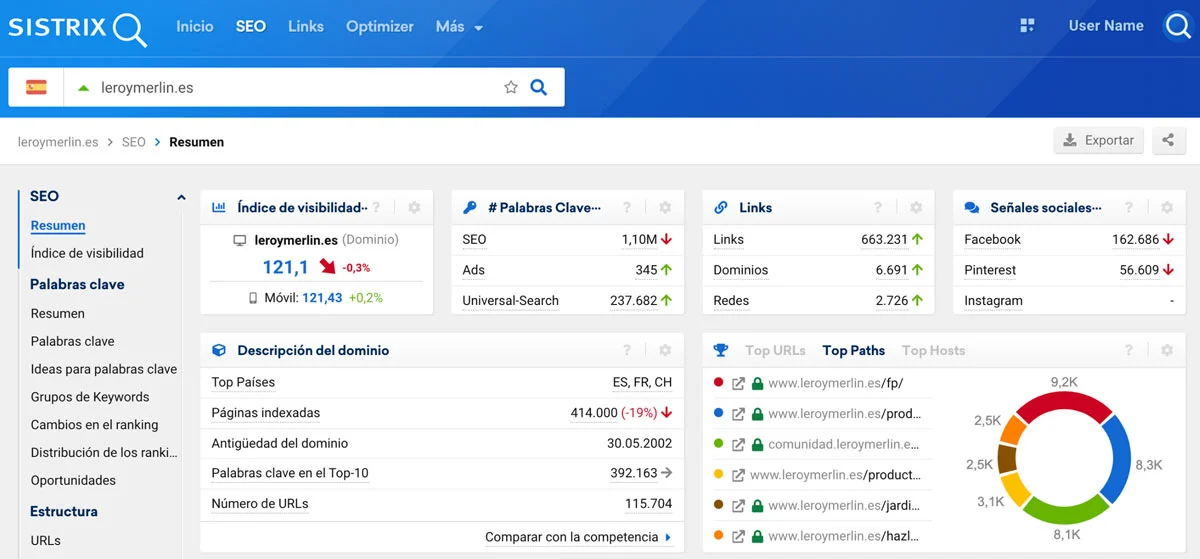Open external link icon for /hazl... path

(x=739, y=536)
